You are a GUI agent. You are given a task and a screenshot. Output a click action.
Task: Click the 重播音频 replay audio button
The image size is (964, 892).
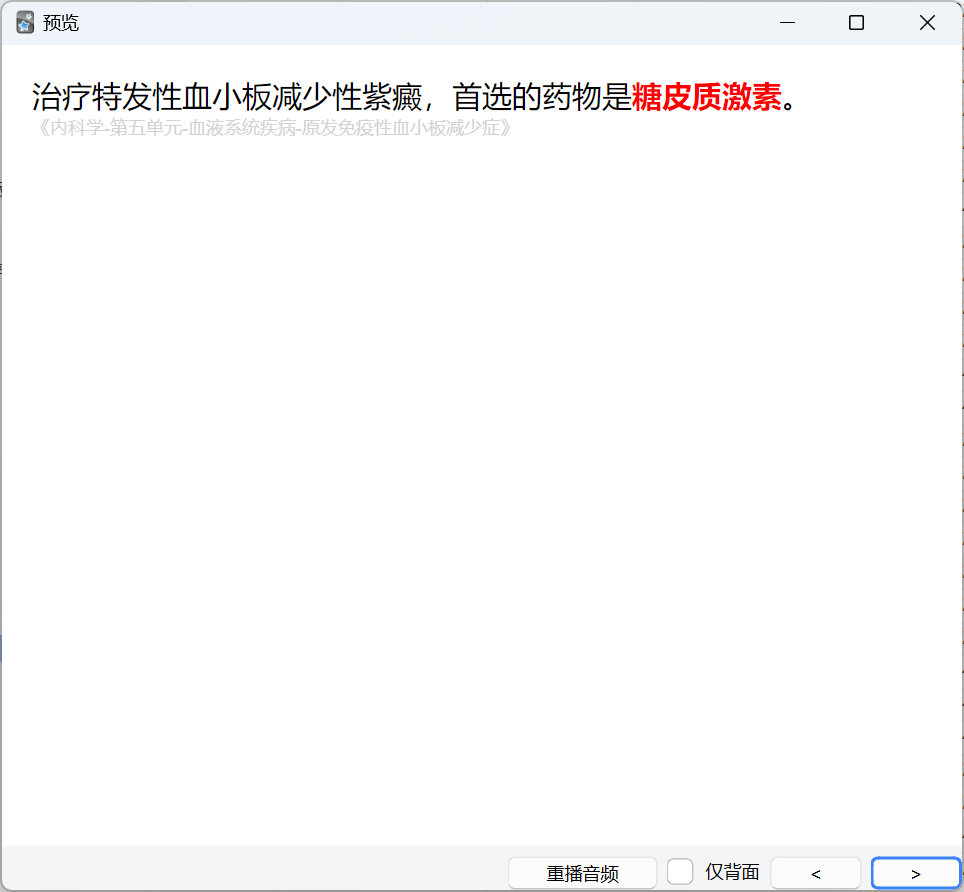pyautogui.click(x=582, y=873)
